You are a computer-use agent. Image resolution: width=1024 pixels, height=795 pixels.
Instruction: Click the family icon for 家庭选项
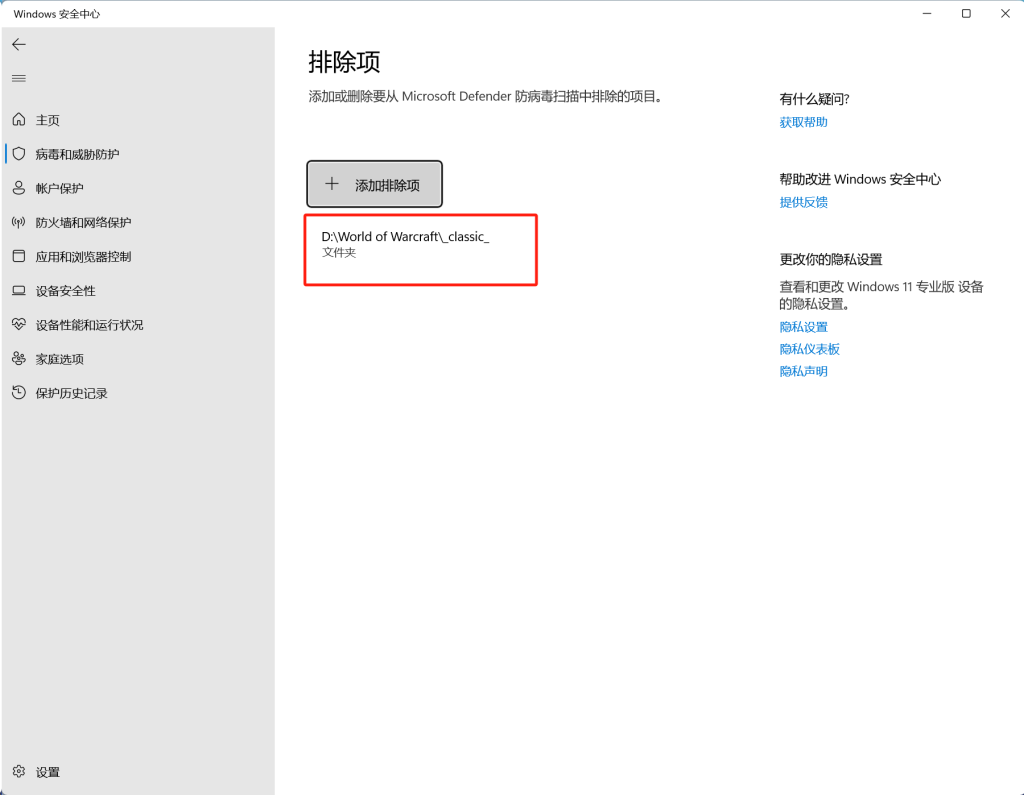coord(19,359)
